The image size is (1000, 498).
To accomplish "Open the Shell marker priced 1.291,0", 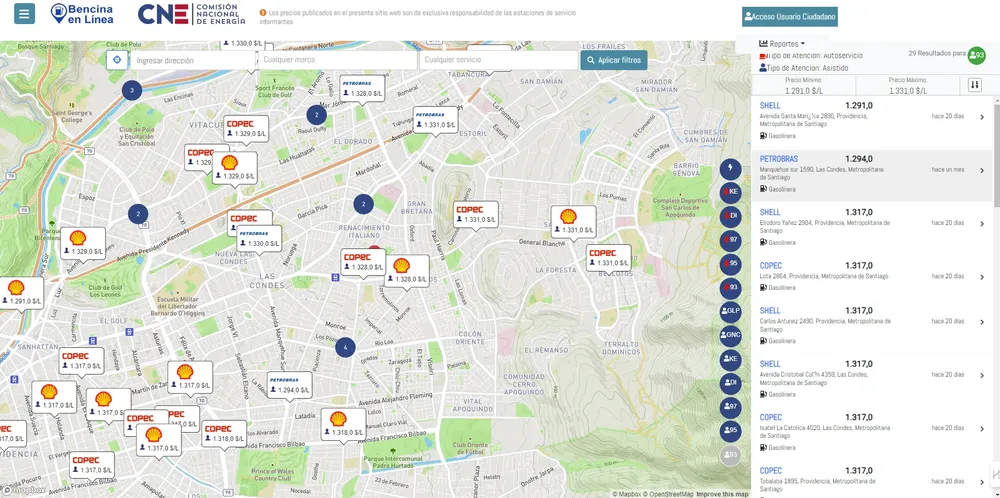I will tap(16, 292).
